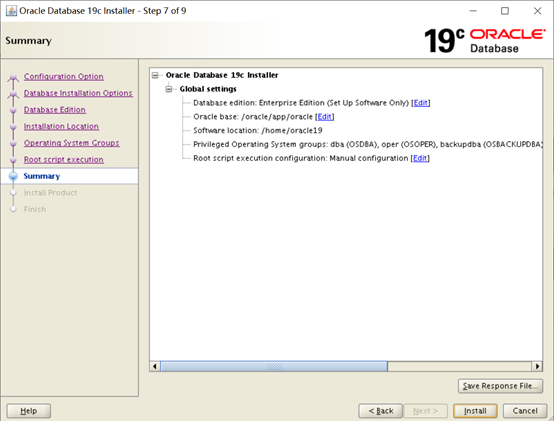Click the Java installer icon in title bar
This screenshot has height=421, width=554.
[11, 11]
